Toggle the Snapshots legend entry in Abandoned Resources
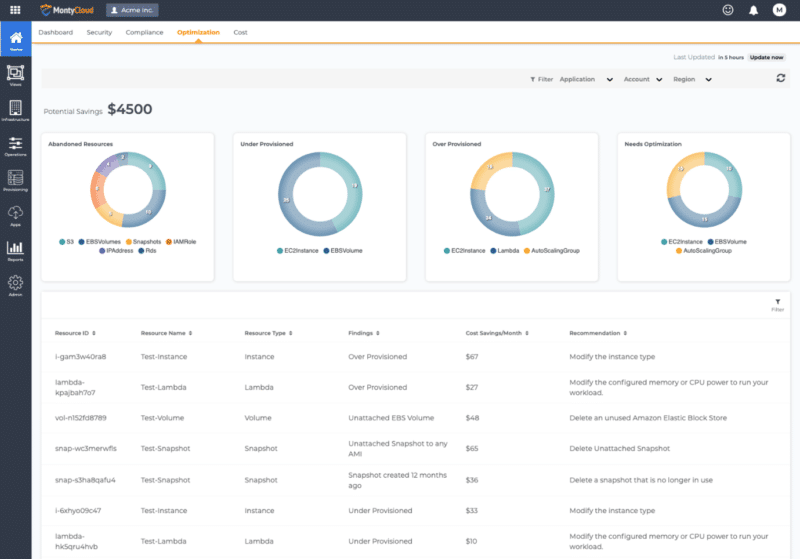The width and height of the screenshot is (800, 559). coord(143,242)
